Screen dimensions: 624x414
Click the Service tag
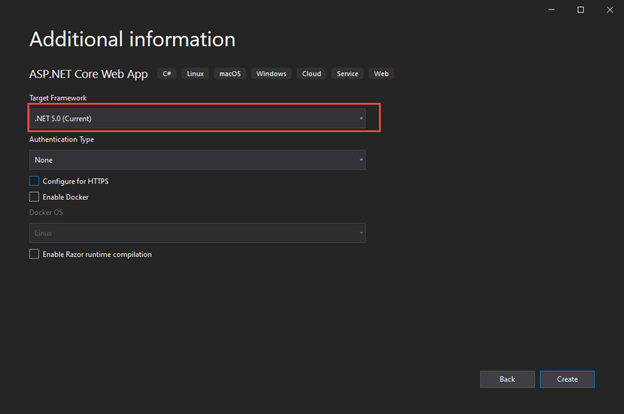[x=347, y=74]
